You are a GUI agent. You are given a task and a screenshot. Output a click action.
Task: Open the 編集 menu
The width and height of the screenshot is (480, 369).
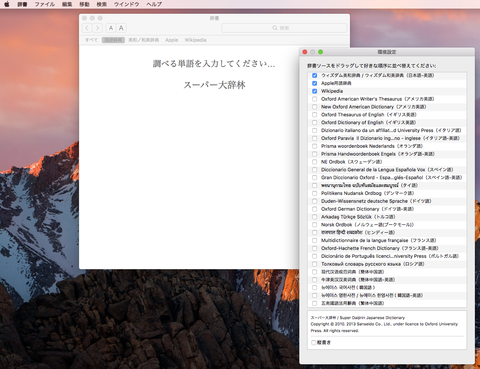click(67, 4)
